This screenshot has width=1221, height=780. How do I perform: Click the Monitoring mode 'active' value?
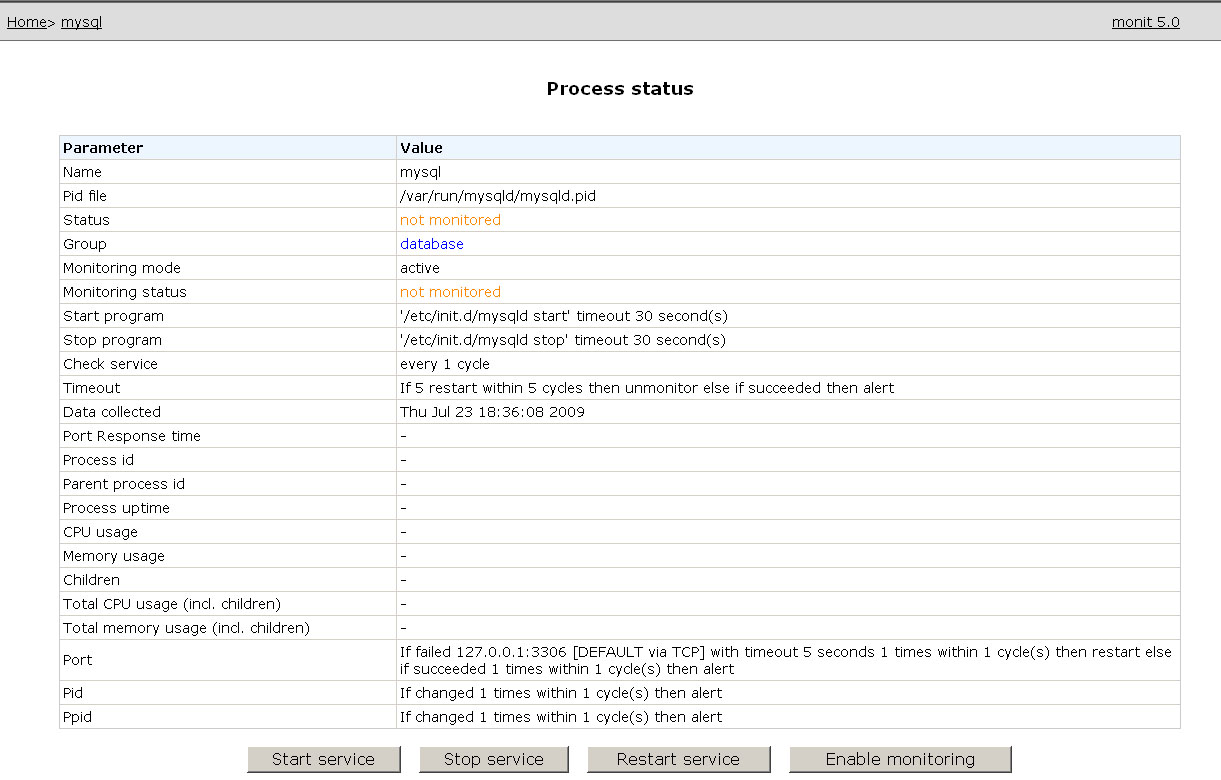(419, 268)
